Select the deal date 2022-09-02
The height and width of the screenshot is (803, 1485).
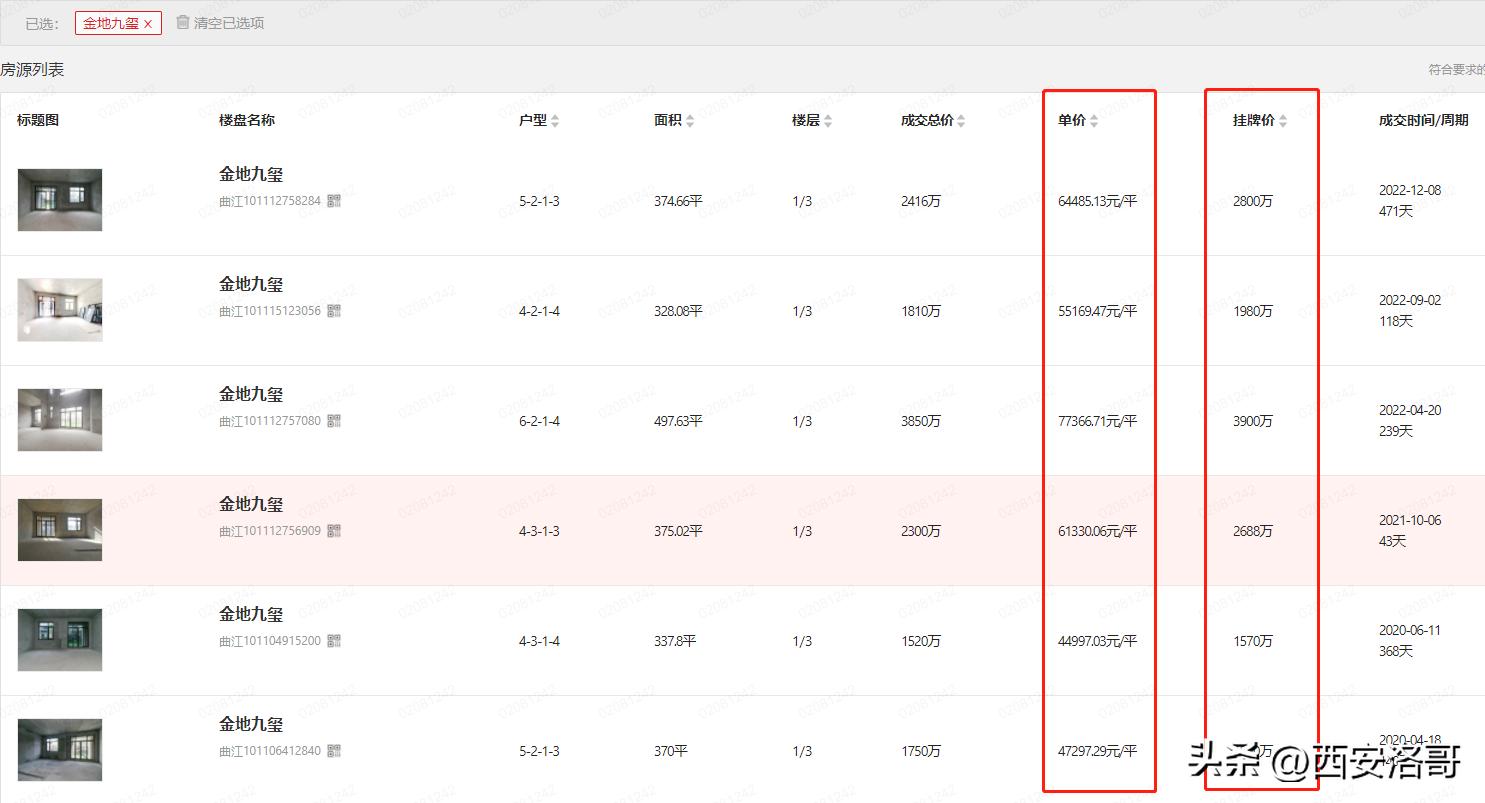1410,300
